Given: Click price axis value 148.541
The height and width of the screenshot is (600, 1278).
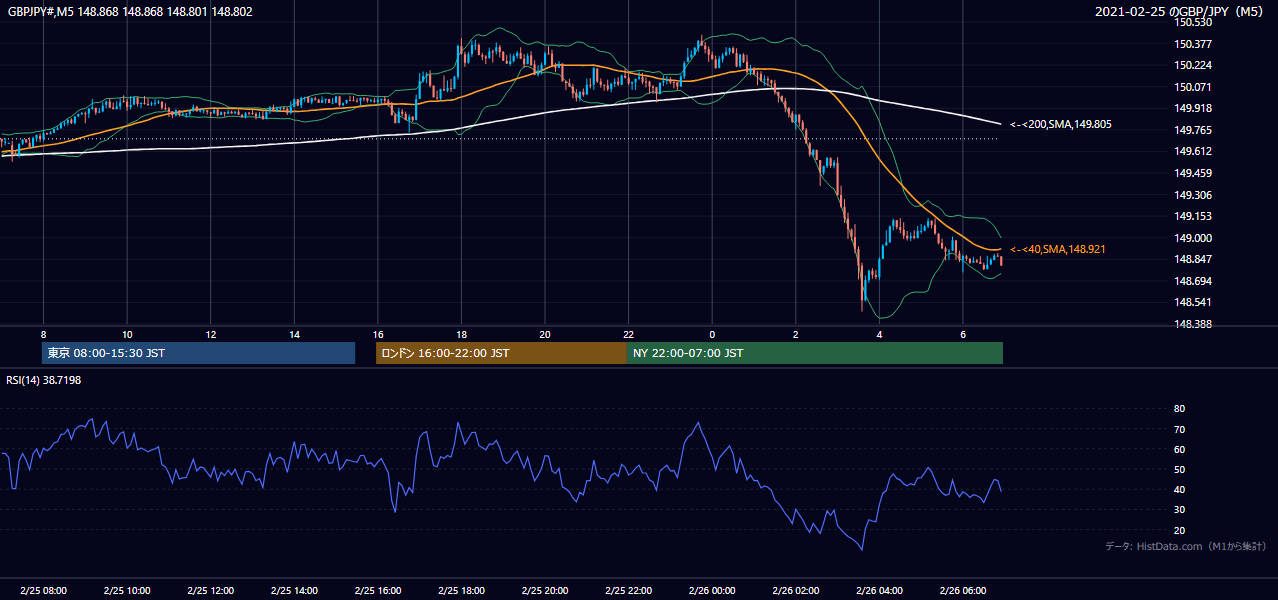Looking at the screenshot, I should pyautogui.click(x=1193, y=302).
